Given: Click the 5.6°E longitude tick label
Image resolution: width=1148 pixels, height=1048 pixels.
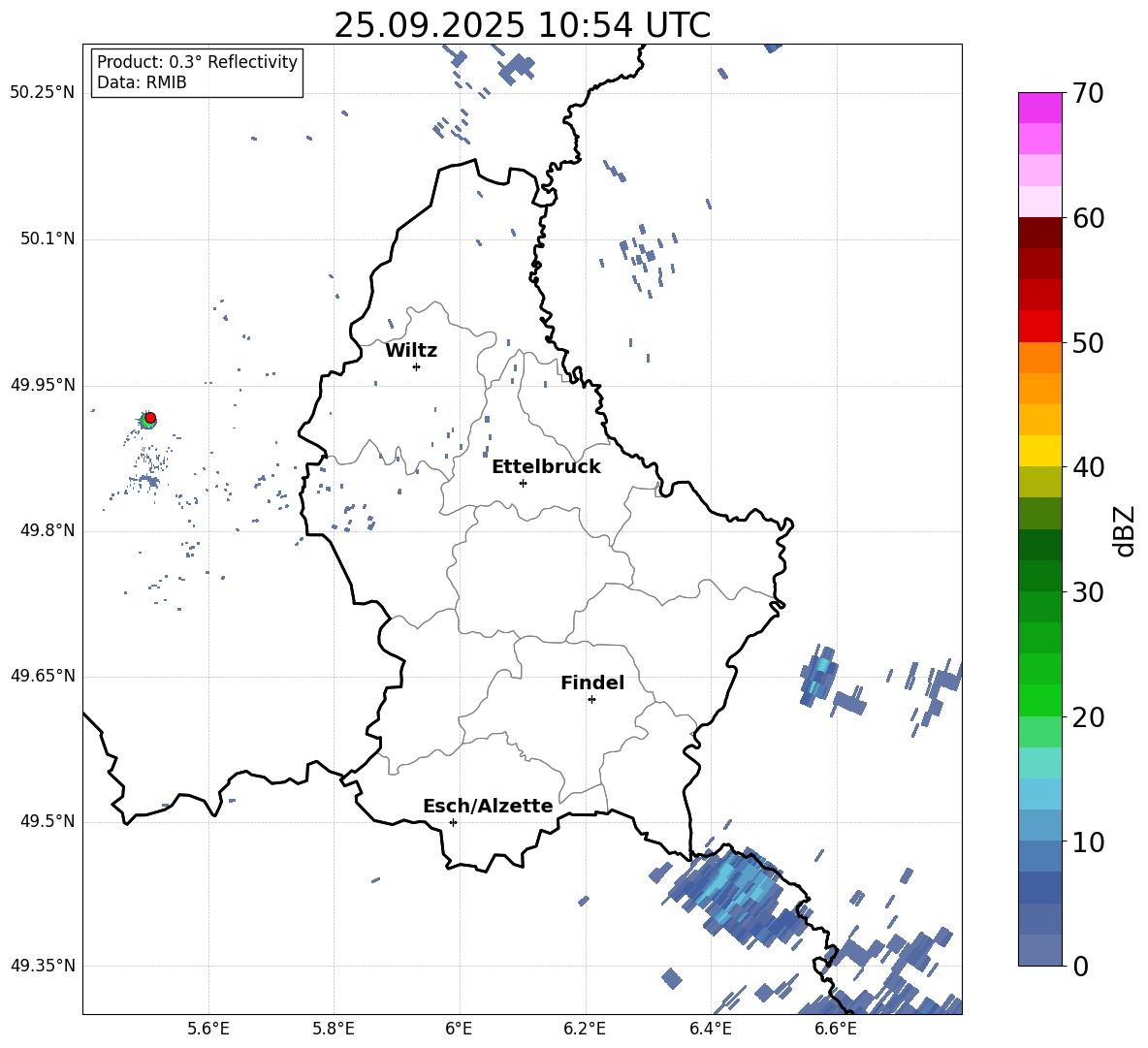Looking at the screenshot, I should click(x=208, y=1029).
